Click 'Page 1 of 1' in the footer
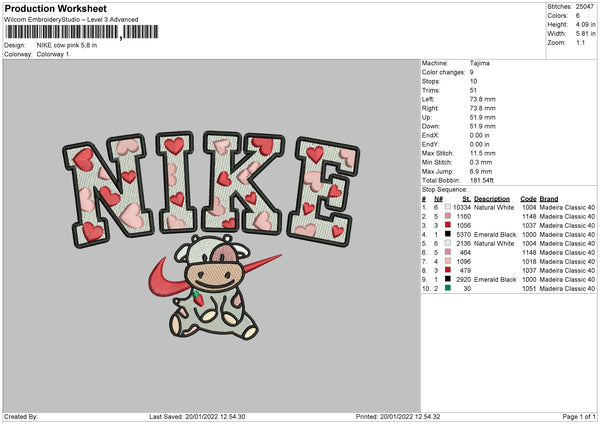The height and width of the screenshot is (424, 600). (579, 416)
